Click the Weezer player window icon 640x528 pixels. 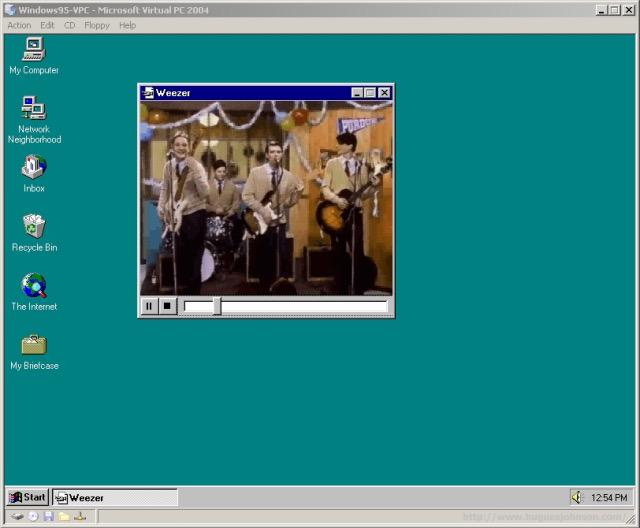(x=148, y=93)
